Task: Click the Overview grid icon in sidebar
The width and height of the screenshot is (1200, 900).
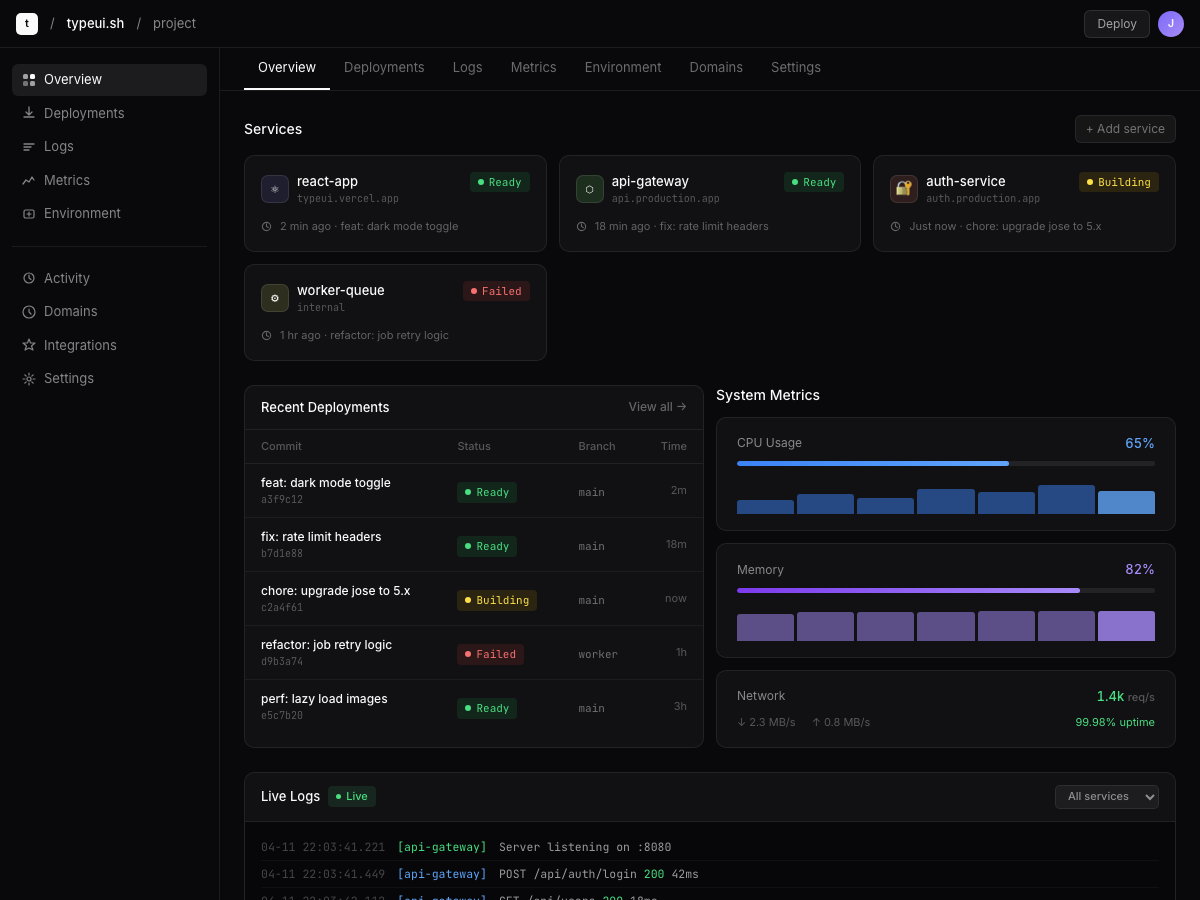Action: point(29,80)
